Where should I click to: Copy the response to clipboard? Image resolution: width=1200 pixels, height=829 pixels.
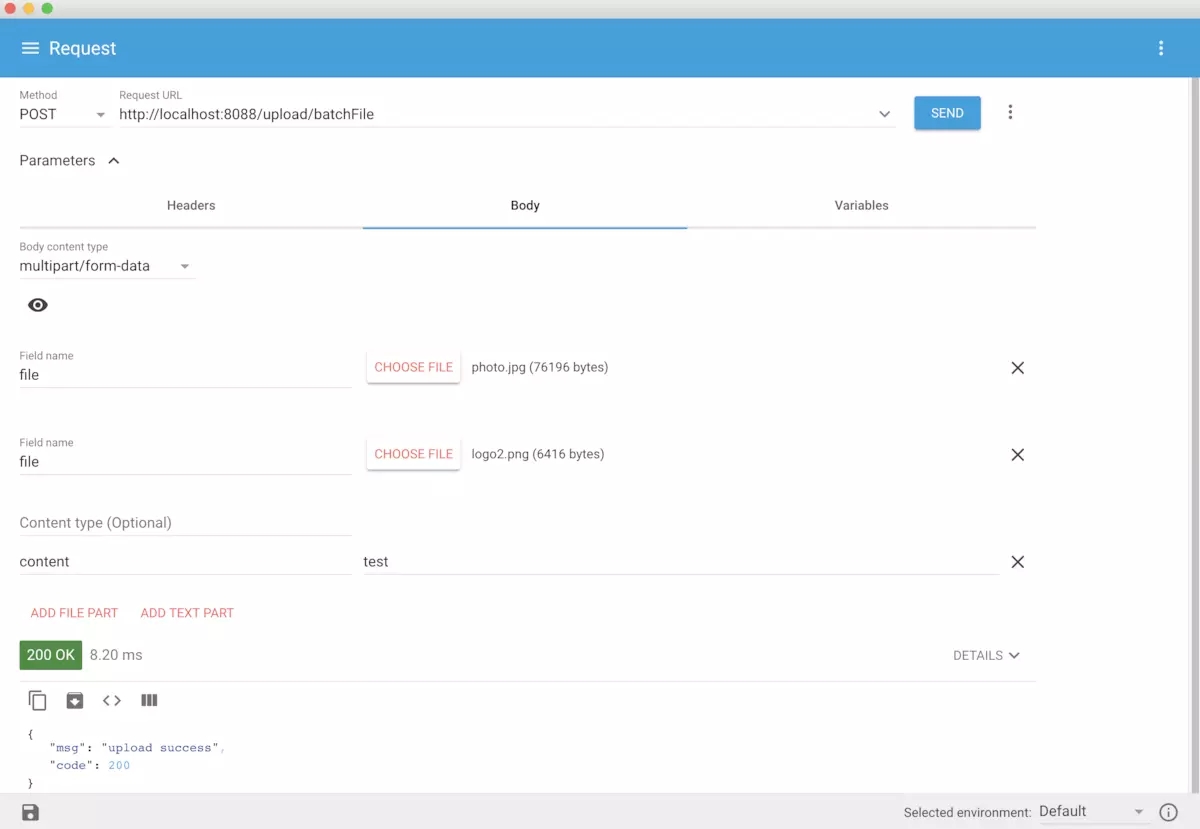click(38, 701)
